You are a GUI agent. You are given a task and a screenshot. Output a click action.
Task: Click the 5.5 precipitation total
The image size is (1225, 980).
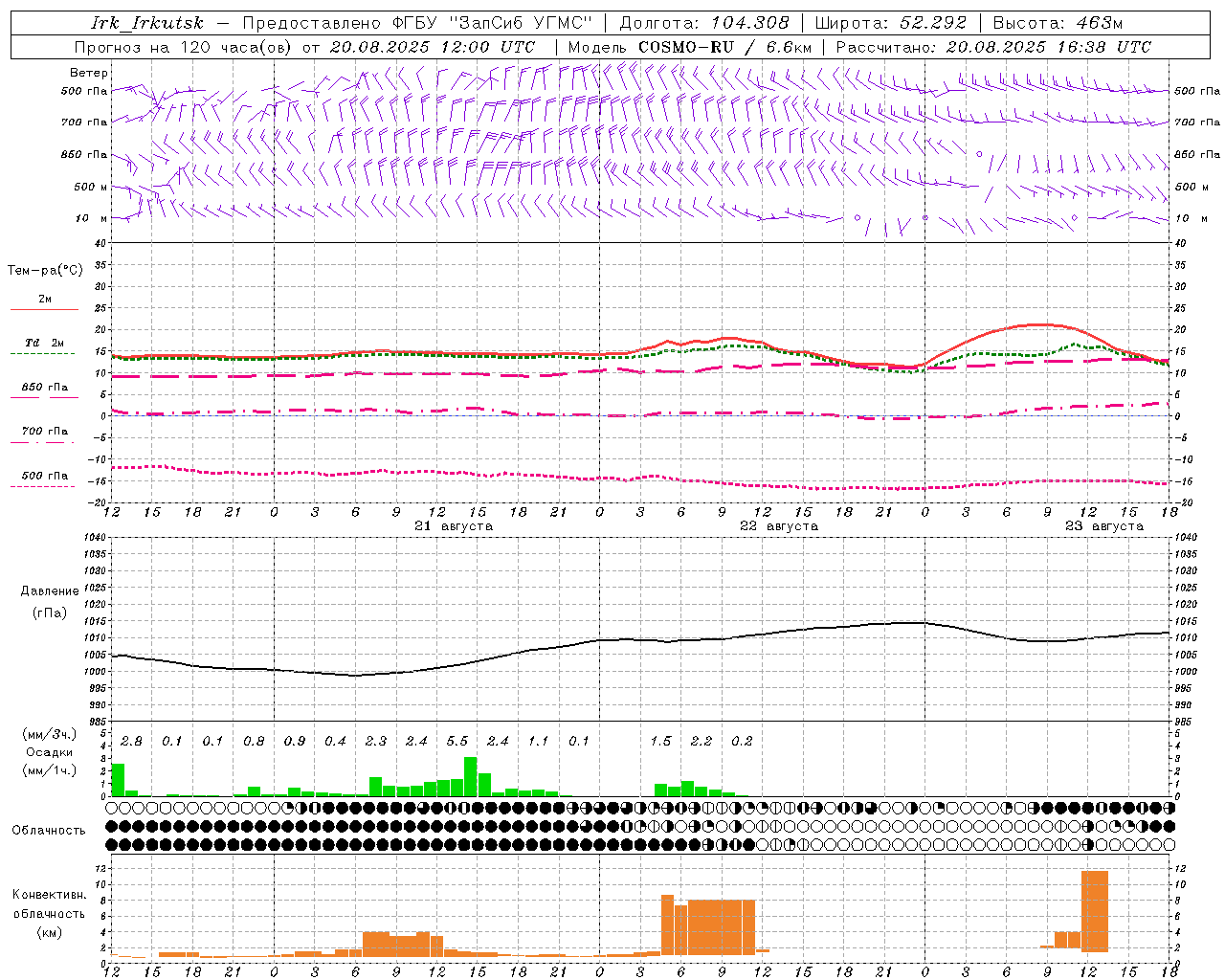click(457, 742)
